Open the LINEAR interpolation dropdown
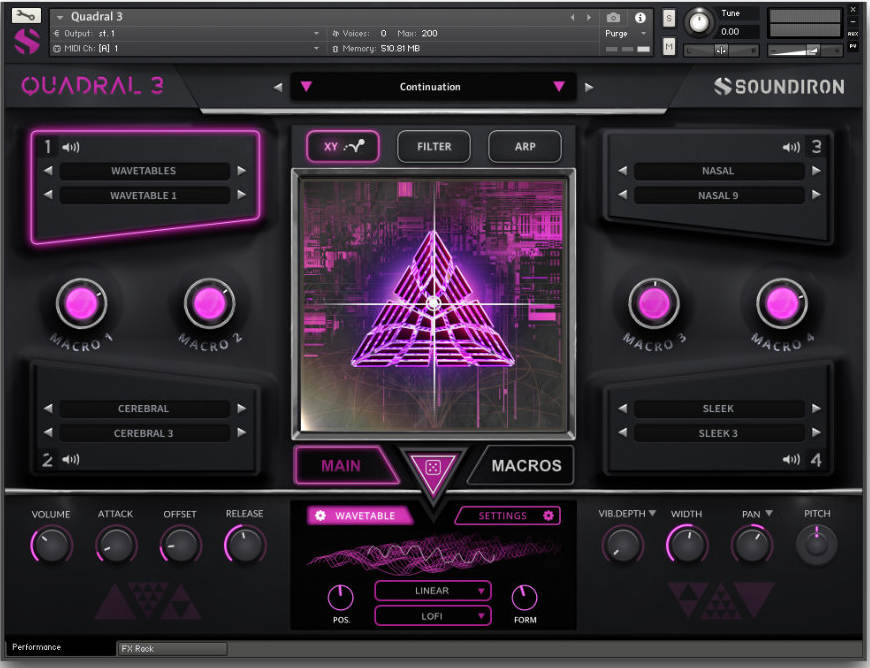870x668 pixels. (x=432, y=590)
